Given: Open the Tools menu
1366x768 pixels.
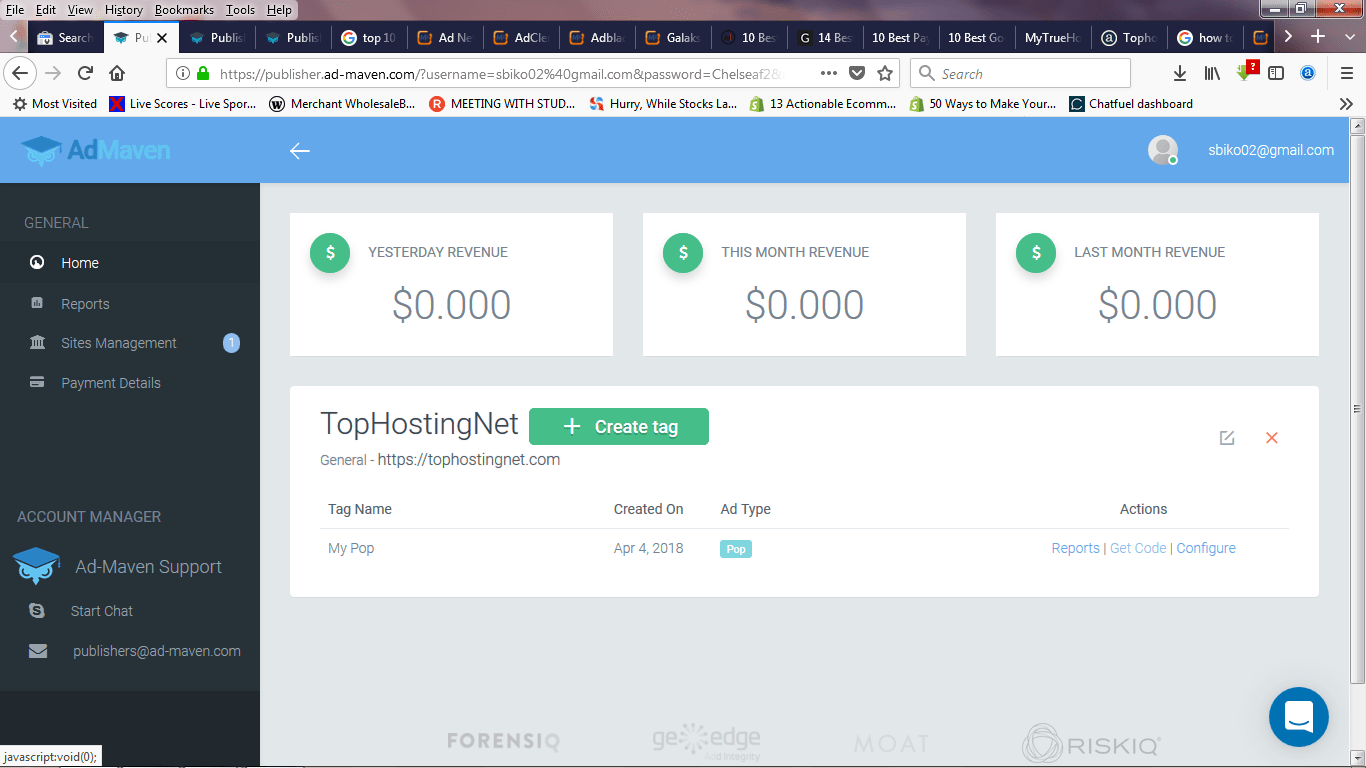Looking at the screenshot, I should [x=240, y=10].
